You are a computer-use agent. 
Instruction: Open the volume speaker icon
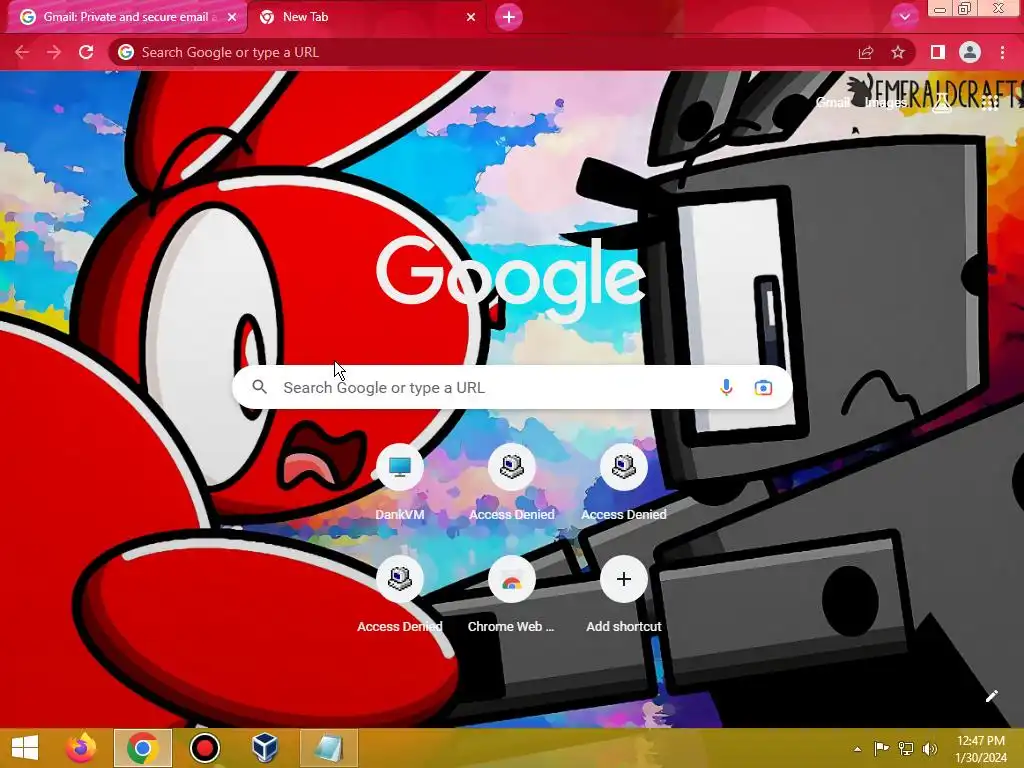(x=930, y=748)
